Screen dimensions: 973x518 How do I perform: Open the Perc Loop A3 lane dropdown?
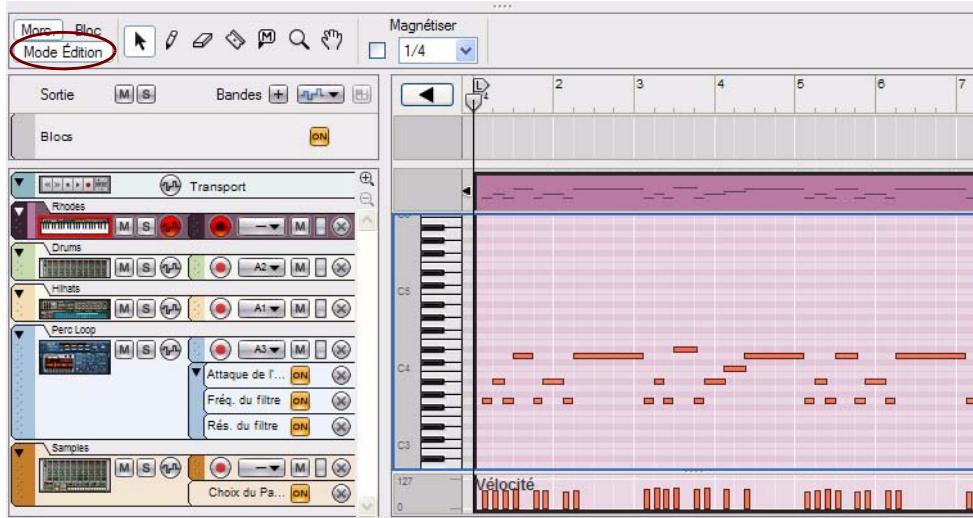[x=261, y=349]
